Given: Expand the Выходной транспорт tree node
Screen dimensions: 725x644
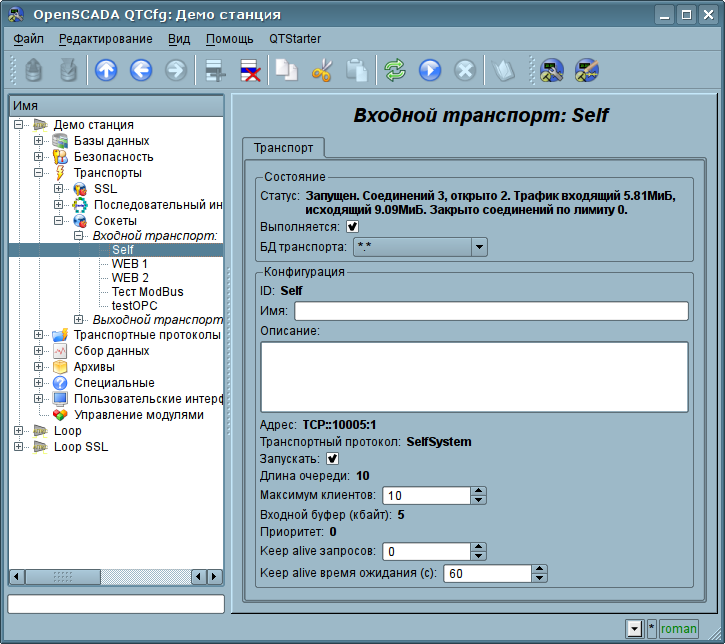Looking at the screenshot, I should click(x=79, y=319).
